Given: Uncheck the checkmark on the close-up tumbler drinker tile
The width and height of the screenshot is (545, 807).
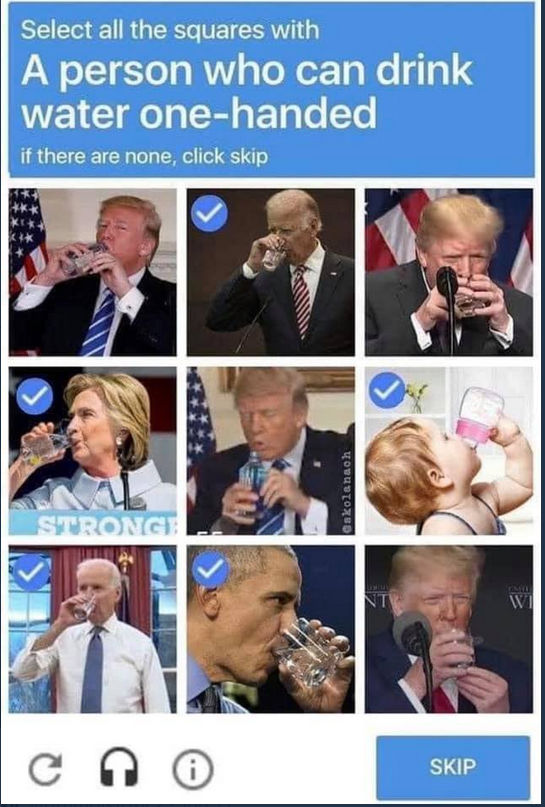Looking at the screenshot, I should [210, 570].
